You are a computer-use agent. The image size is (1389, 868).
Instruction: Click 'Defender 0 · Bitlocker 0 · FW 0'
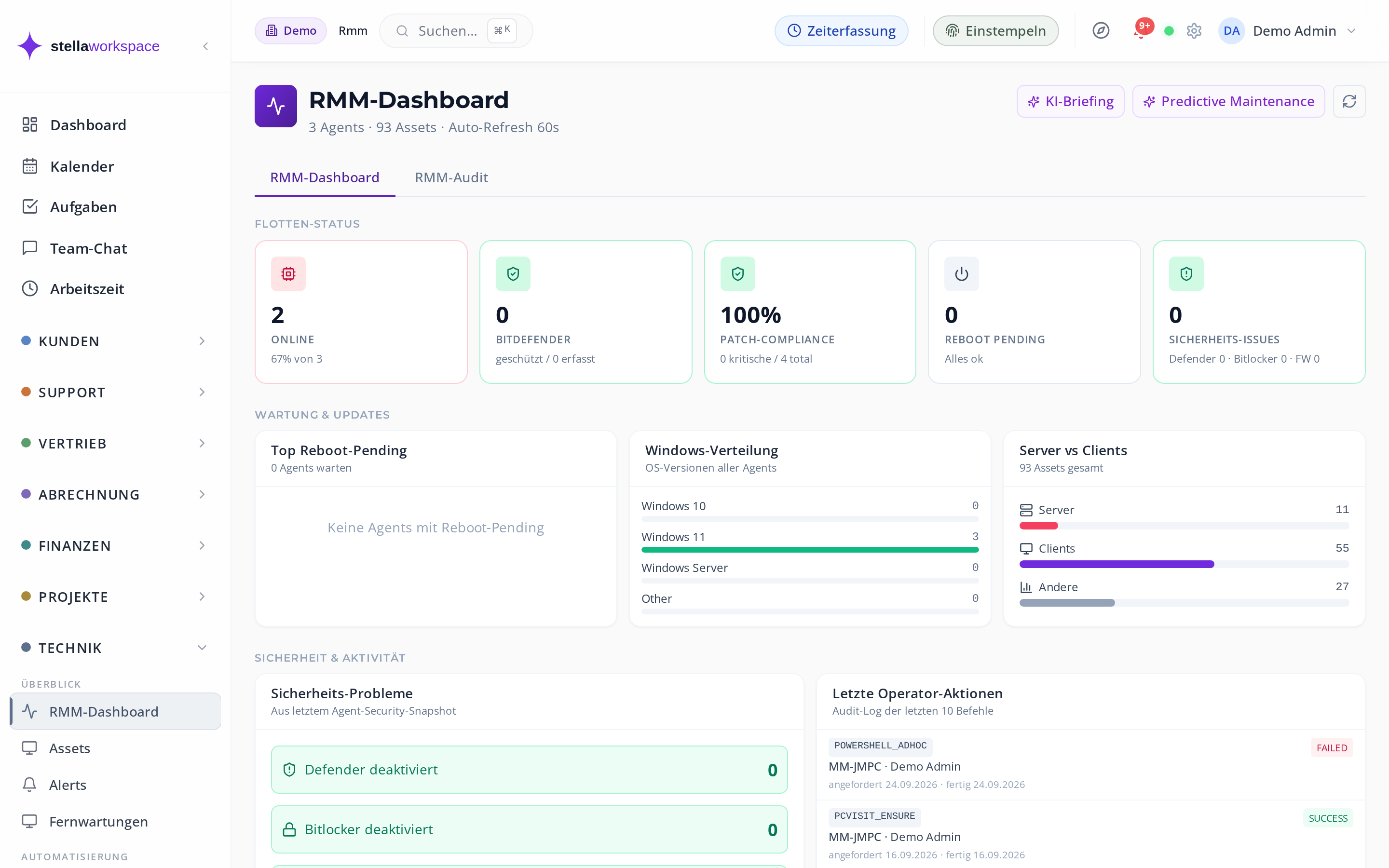point(1244,359)
